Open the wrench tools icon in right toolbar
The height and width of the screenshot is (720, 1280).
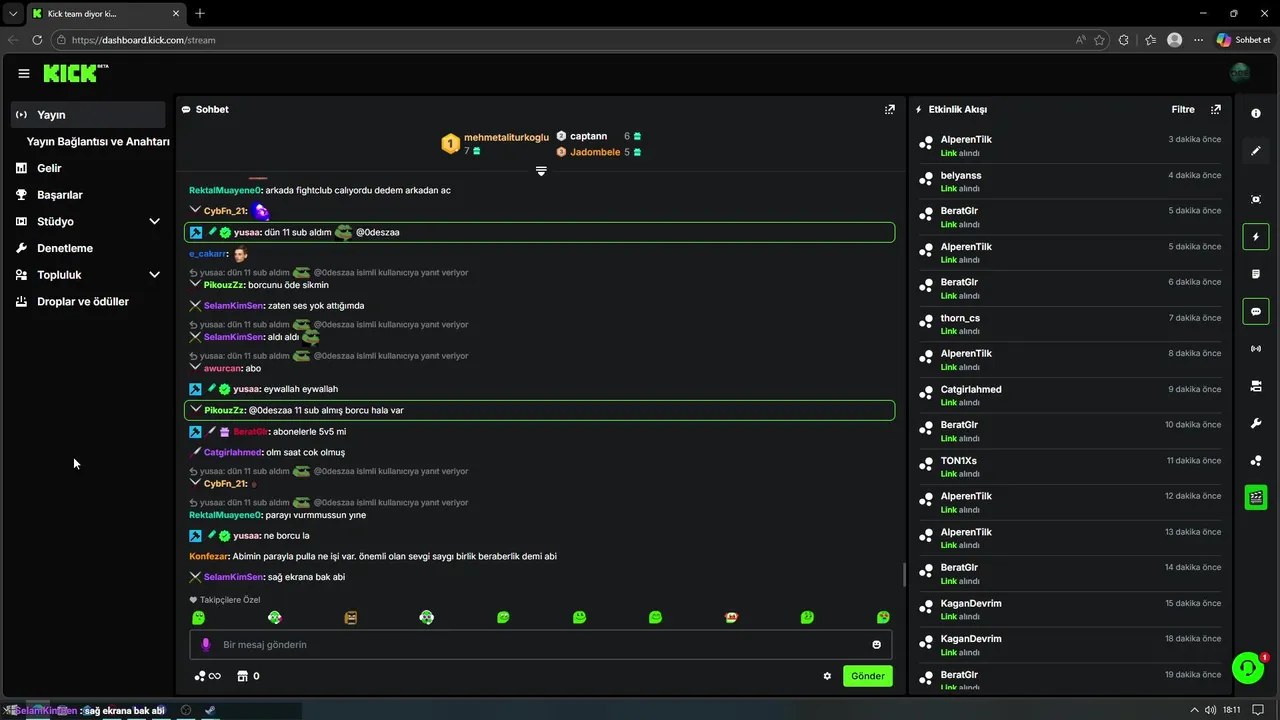point(1256,423)
